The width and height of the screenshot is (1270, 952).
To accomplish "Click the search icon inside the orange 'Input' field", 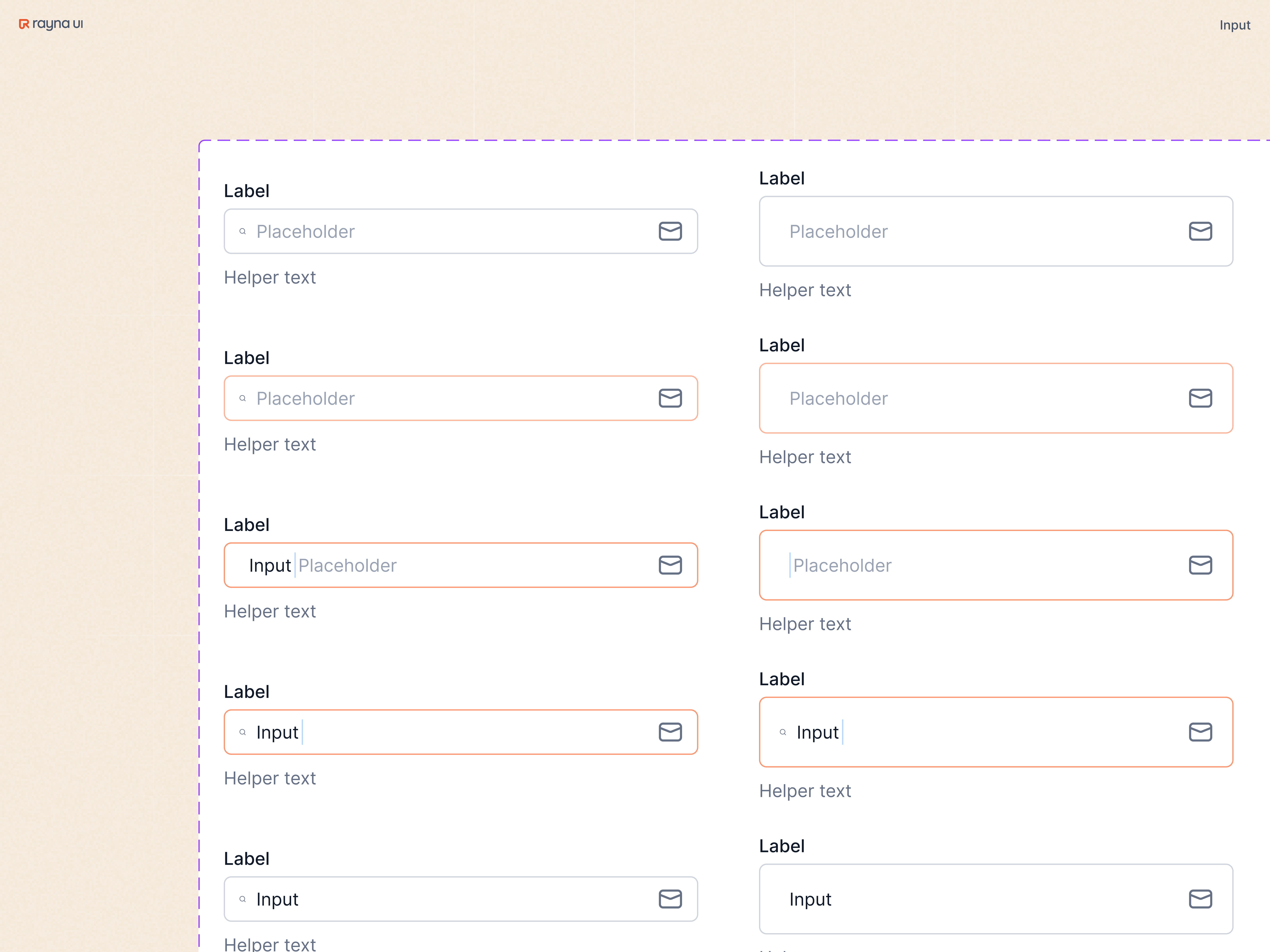I will click(x=243, y=732).
